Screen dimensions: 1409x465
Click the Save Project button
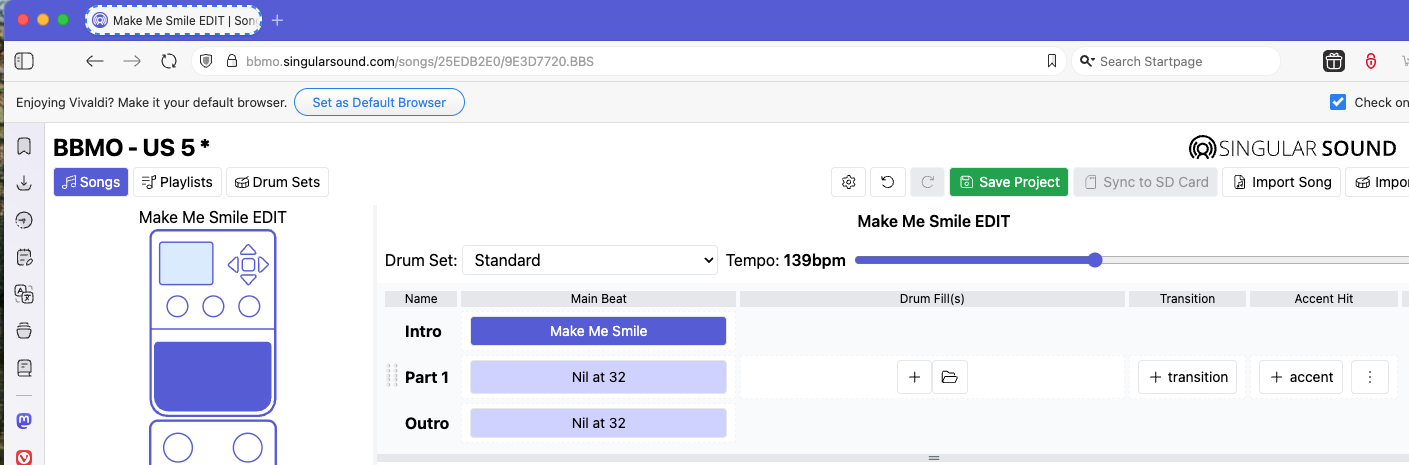click(1009, 182)
